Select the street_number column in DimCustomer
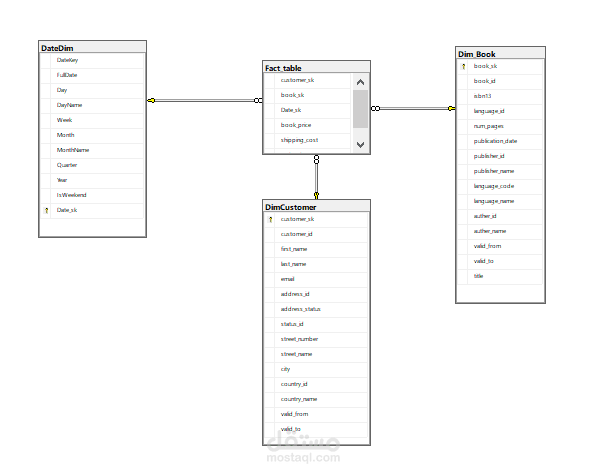The height and width of the screenshot is (473, 607). coord(316,339)
